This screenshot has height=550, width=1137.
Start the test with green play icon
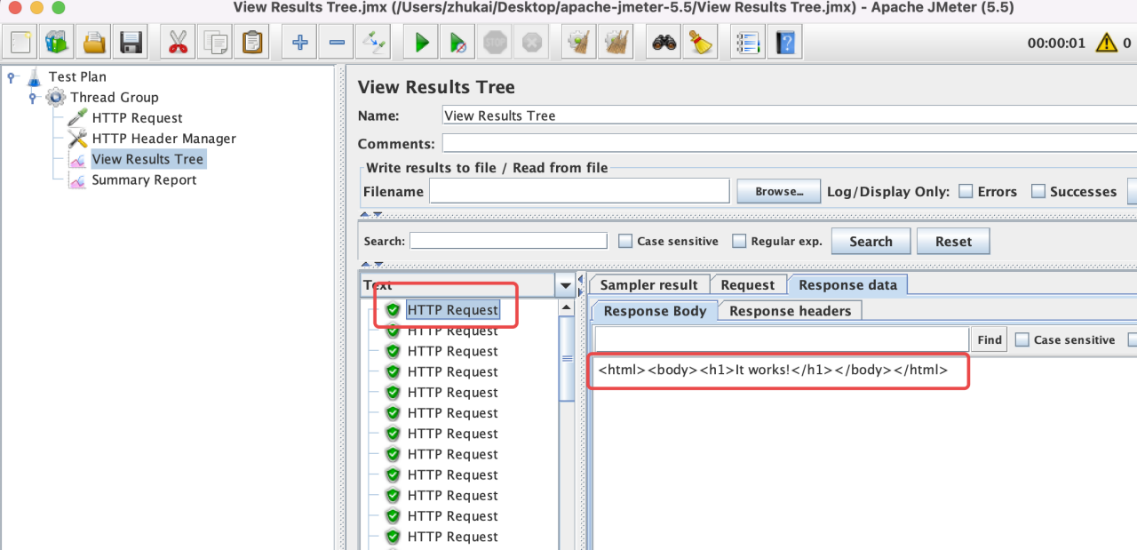422,43
